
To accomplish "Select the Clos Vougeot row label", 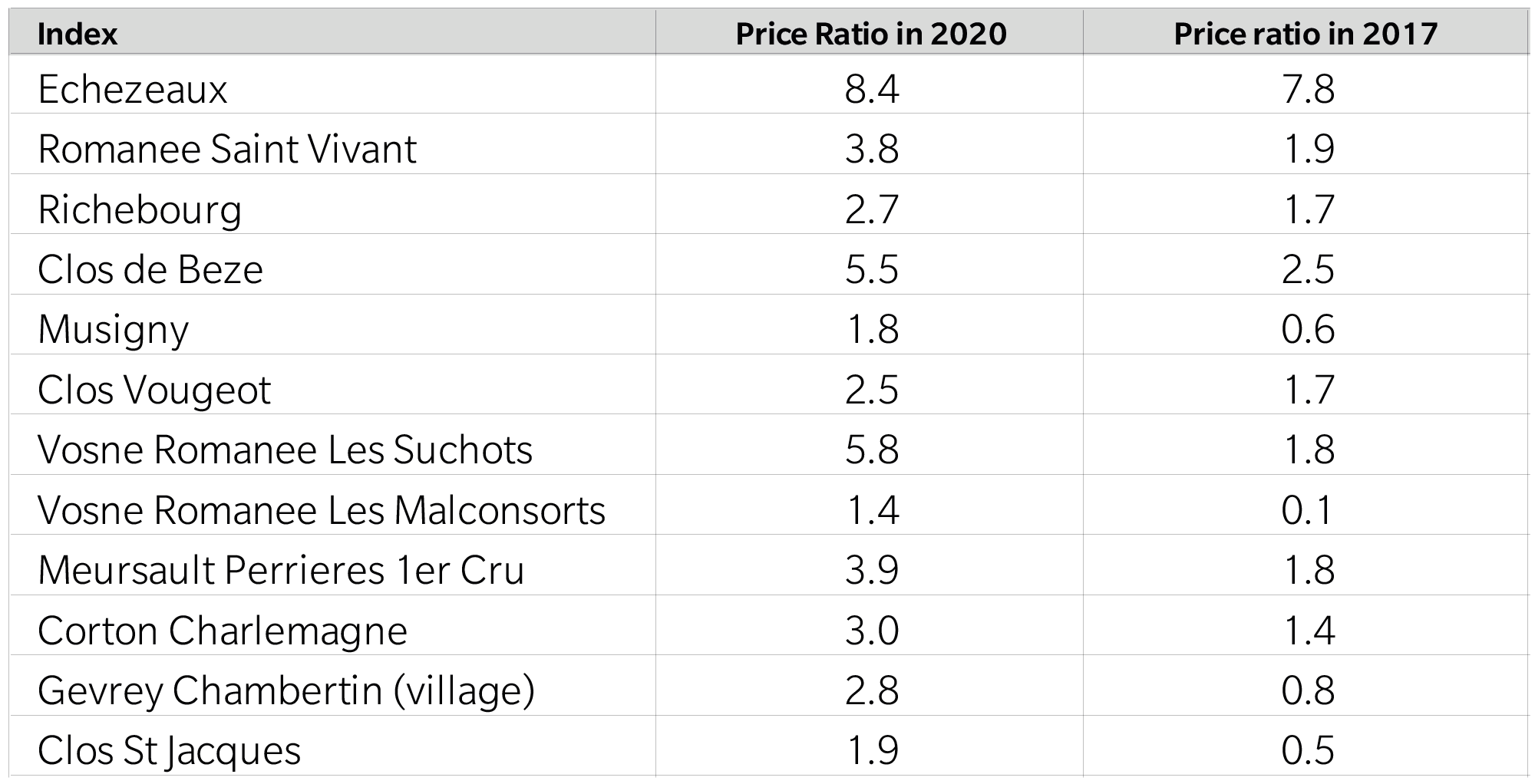I will (x=154, y=390).
